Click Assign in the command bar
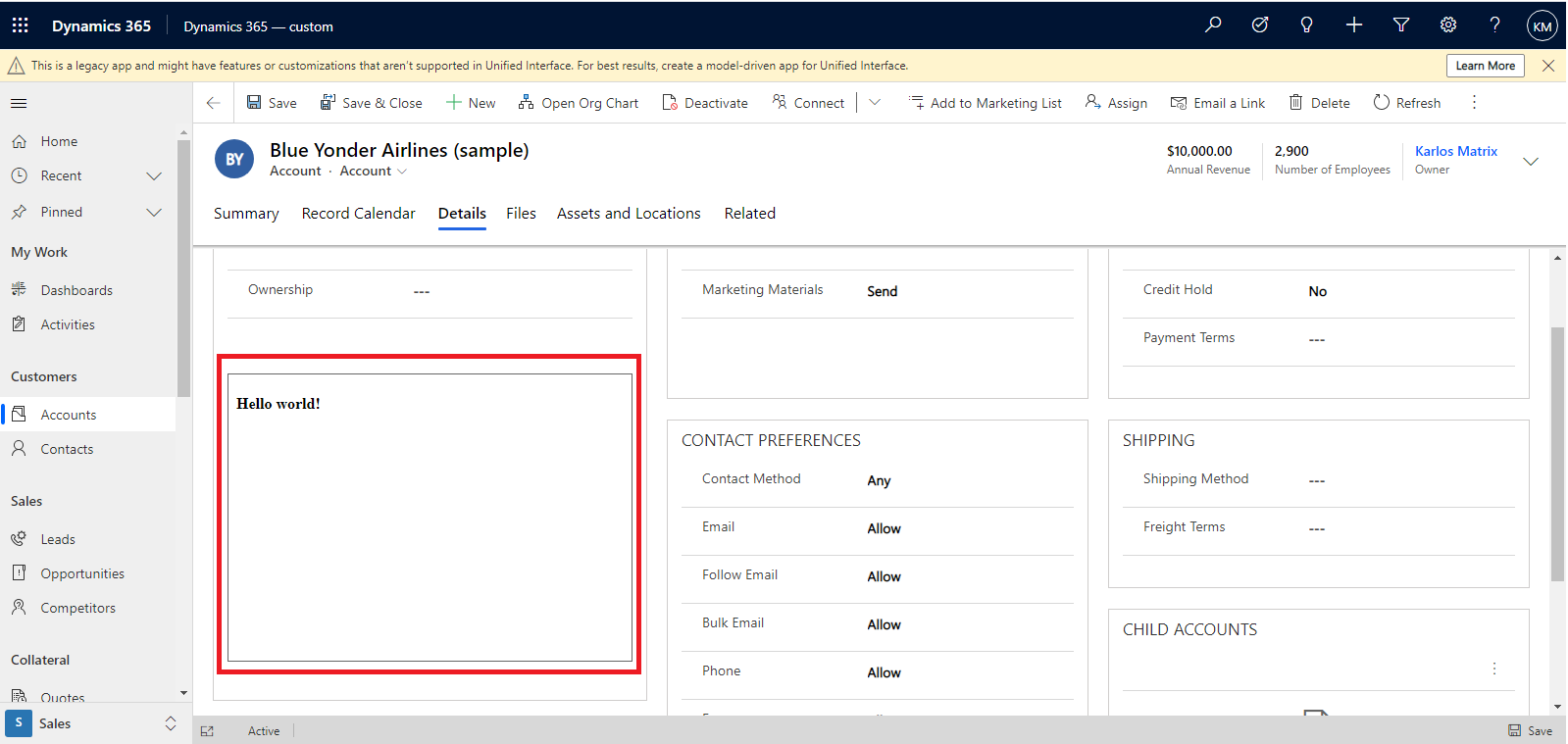 pyautogui.click(x=1116, y=103)
